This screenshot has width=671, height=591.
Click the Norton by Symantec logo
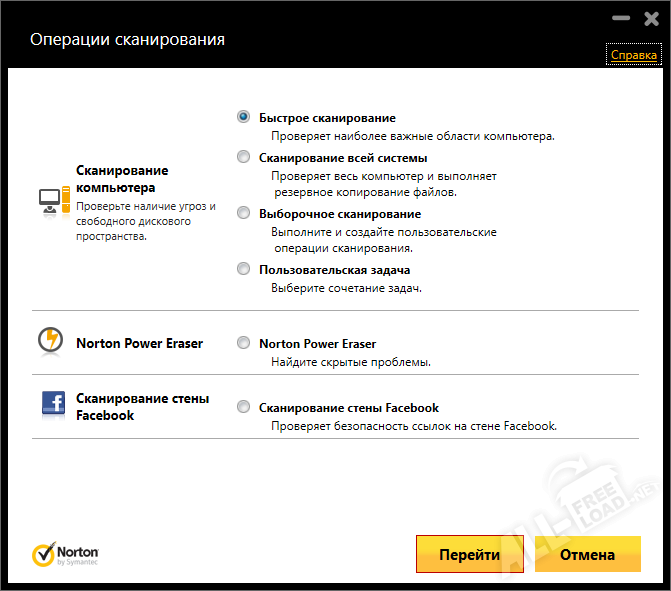pyautogui.click(x=65, y=554)
